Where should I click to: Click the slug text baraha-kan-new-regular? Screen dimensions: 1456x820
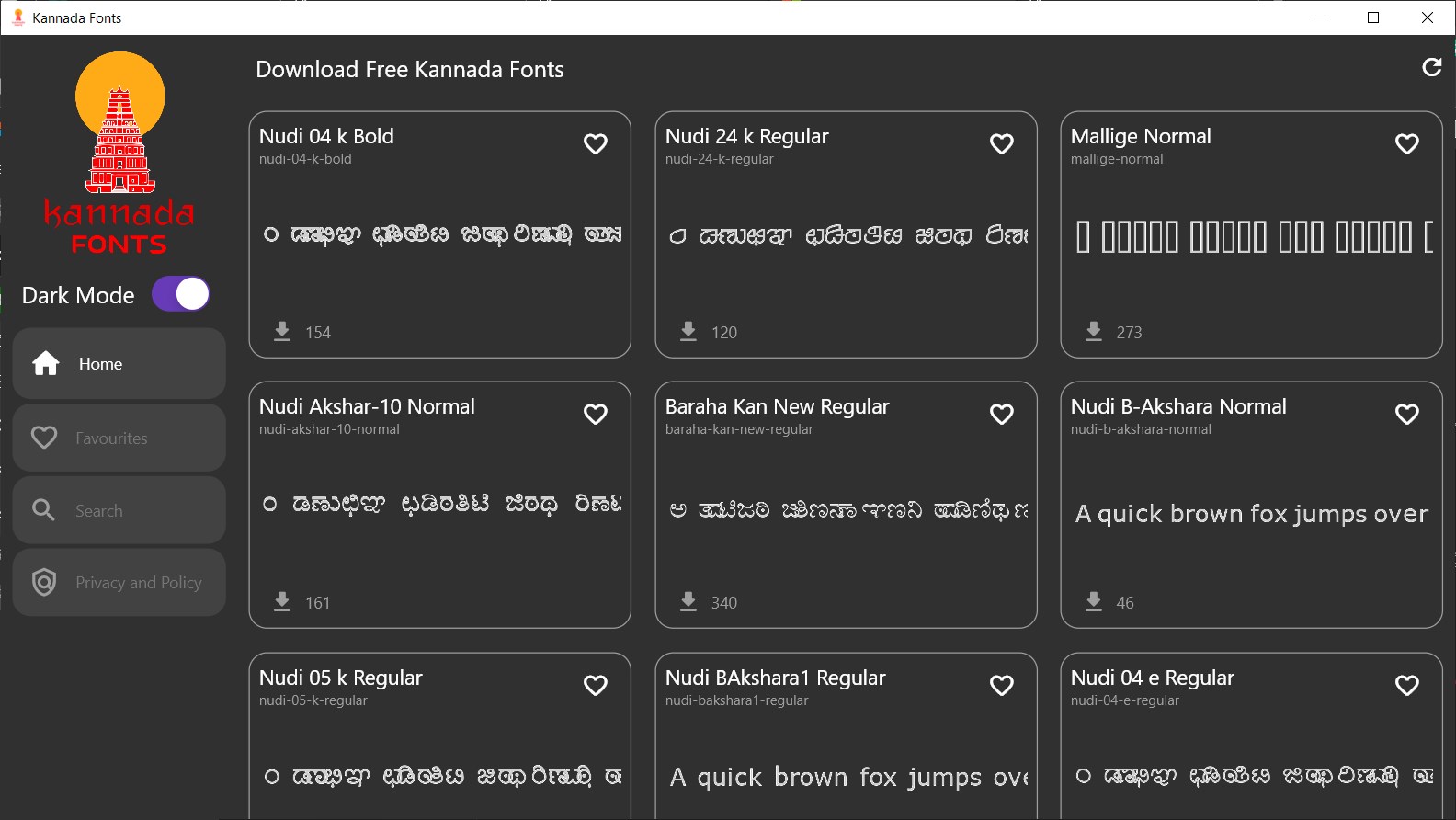click(x=739, y=429)
